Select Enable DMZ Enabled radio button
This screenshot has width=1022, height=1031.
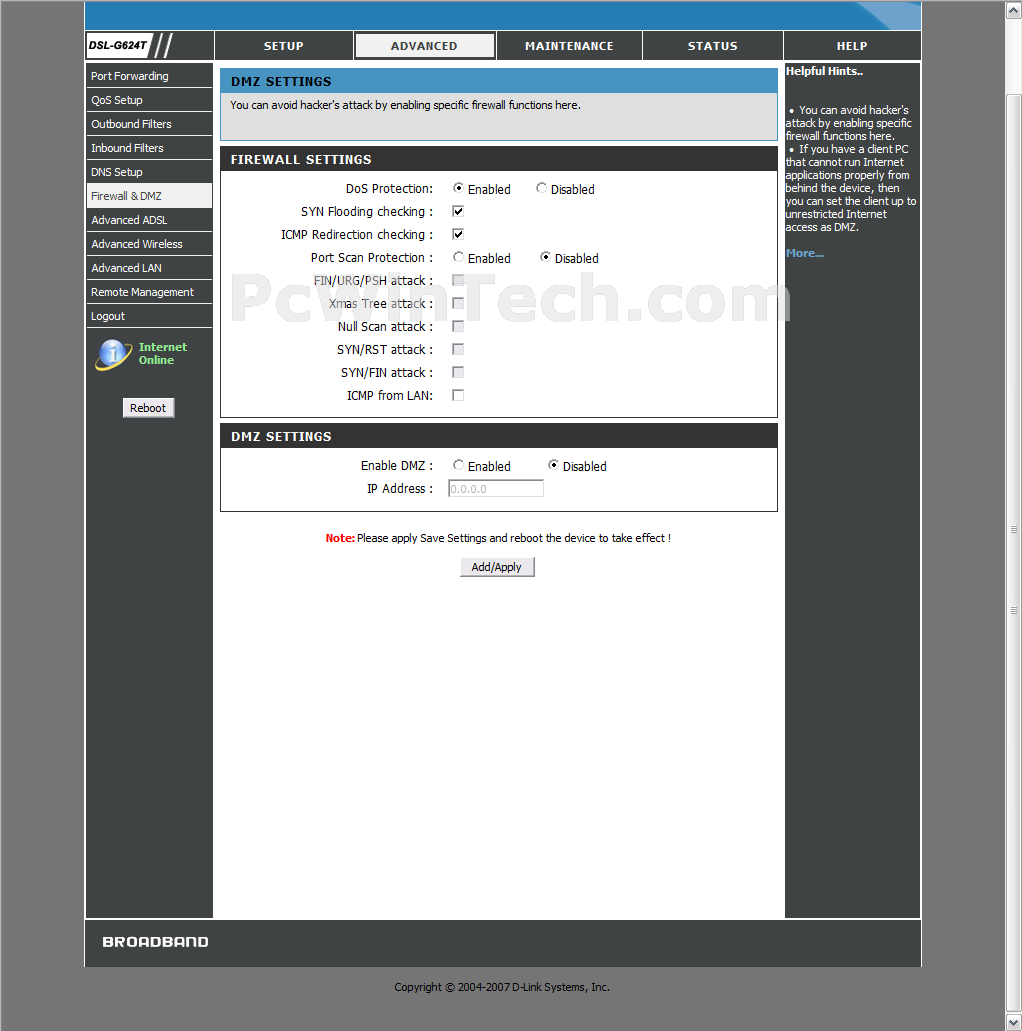(458, 465)
